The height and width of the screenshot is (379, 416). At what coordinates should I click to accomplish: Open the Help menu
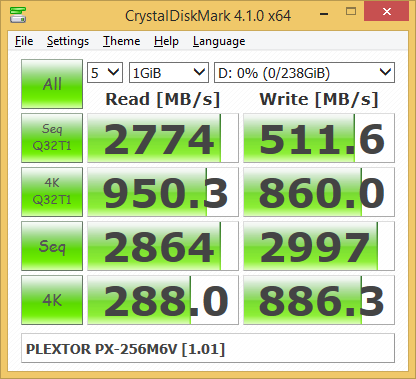166,41
